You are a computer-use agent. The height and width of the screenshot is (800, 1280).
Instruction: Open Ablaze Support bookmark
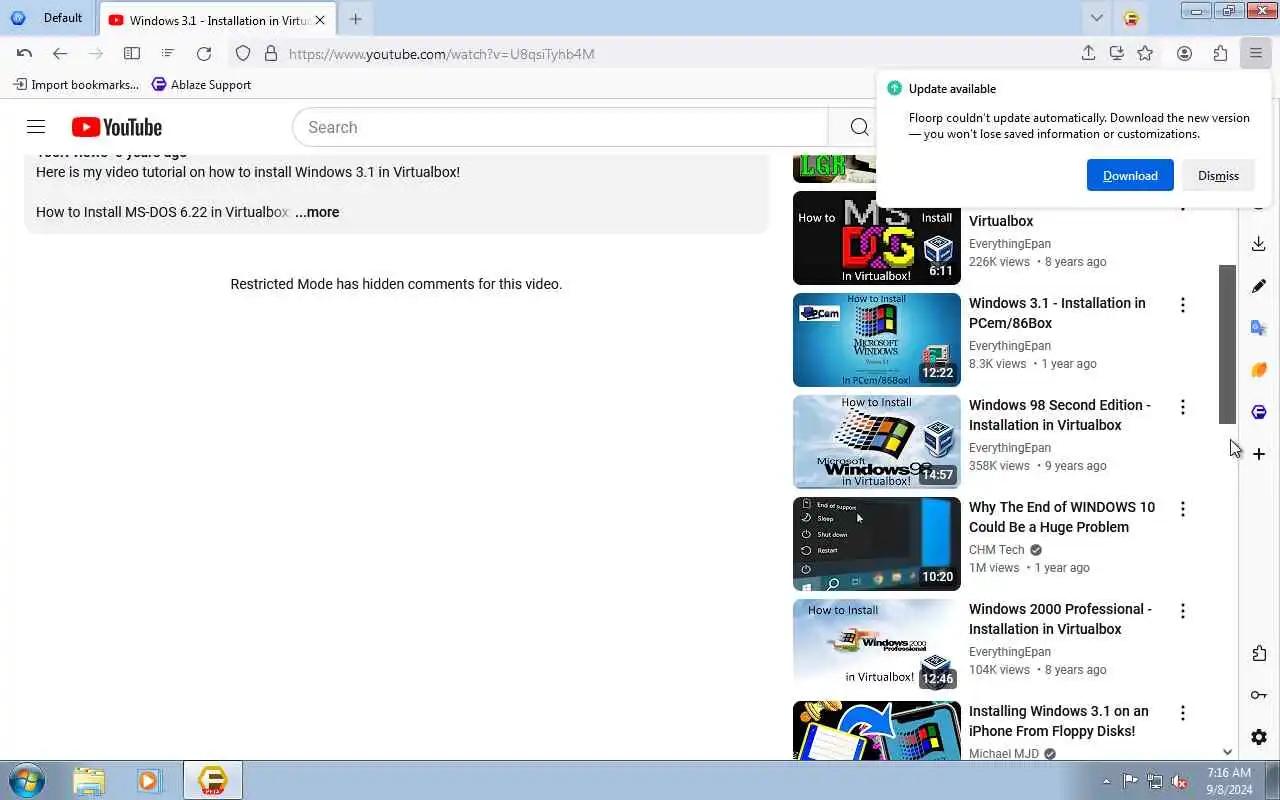pyautogui.click(x=201, y=85)
